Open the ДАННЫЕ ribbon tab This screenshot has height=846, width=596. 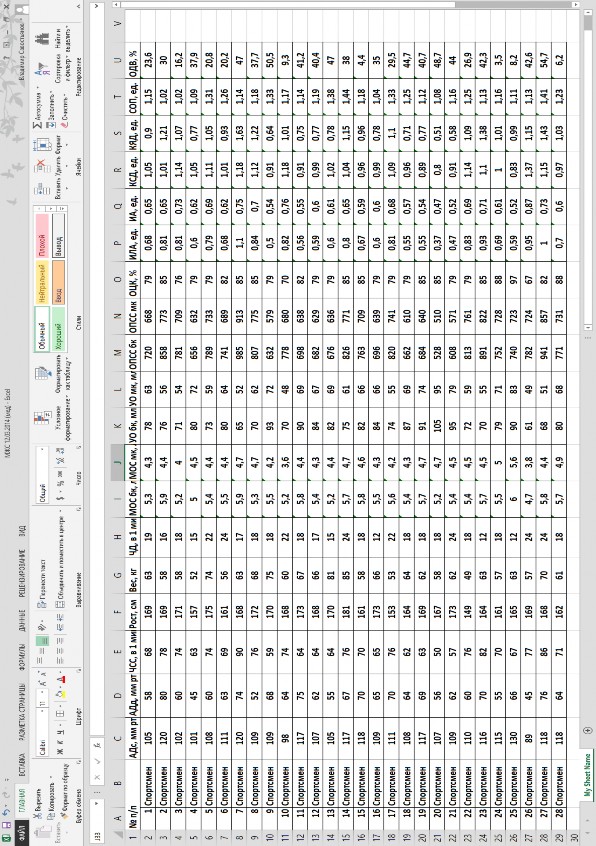point(22,620)
